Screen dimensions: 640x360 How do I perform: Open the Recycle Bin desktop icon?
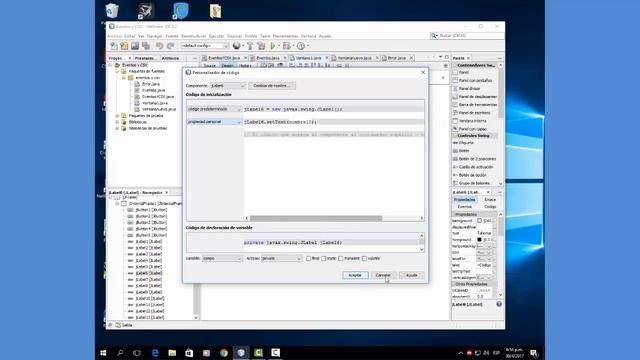tap(112, 11)
